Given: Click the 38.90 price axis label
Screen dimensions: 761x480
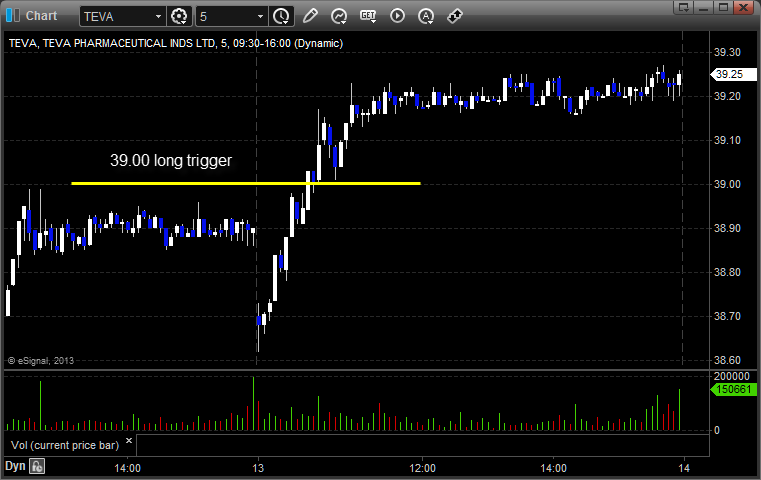Looking at the screenshot, I should (x=727, y=228).
